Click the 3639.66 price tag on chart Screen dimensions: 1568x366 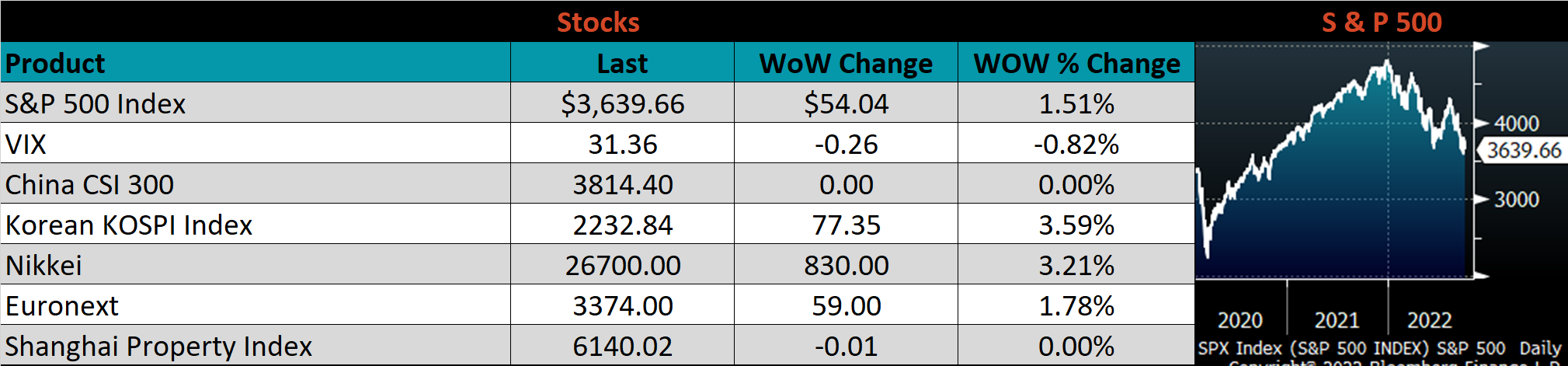[x=1523, y=150]
